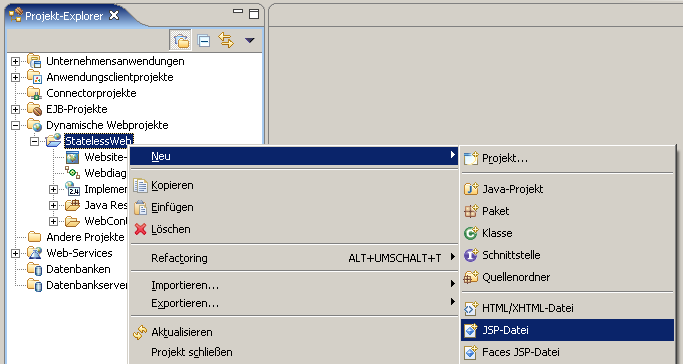Close the Projekt-Explorer view tab

coord(114,15)
